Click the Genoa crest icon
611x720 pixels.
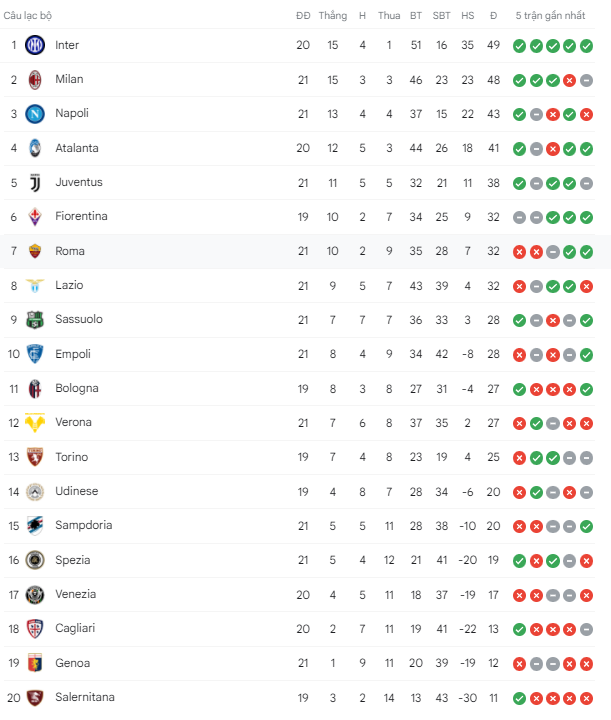click(x=35, y=663)
